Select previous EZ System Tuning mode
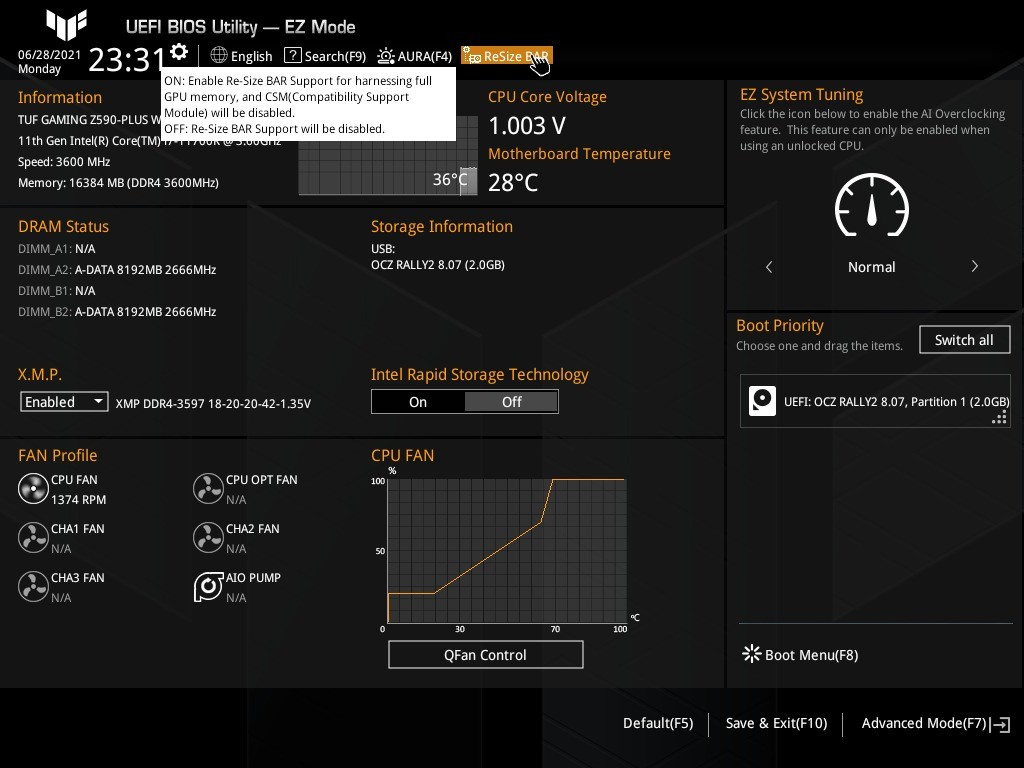 (x=769, y=266)
